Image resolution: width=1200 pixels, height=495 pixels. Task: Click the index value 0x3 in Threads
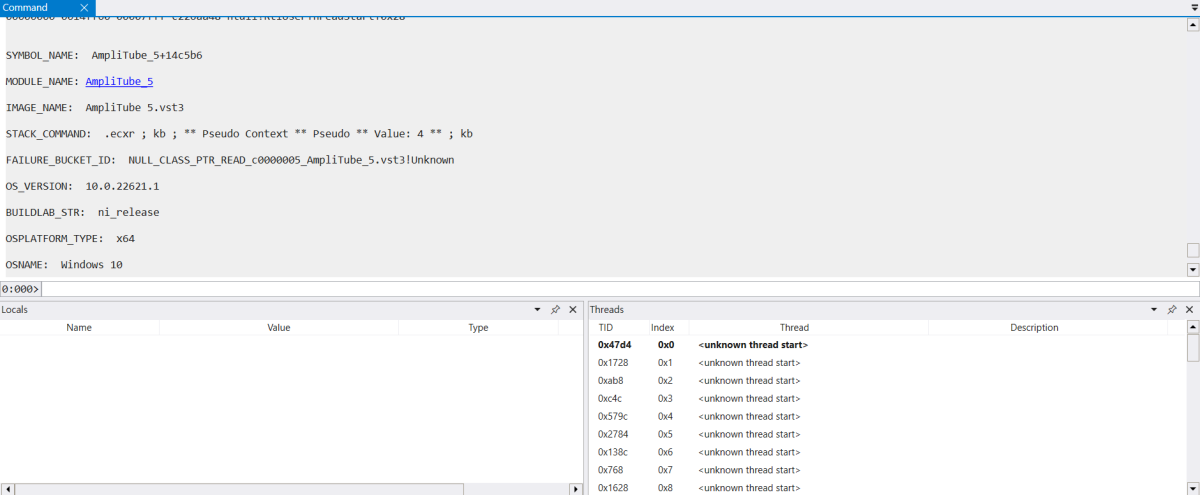pyautogui.click(x=665, y=399)
